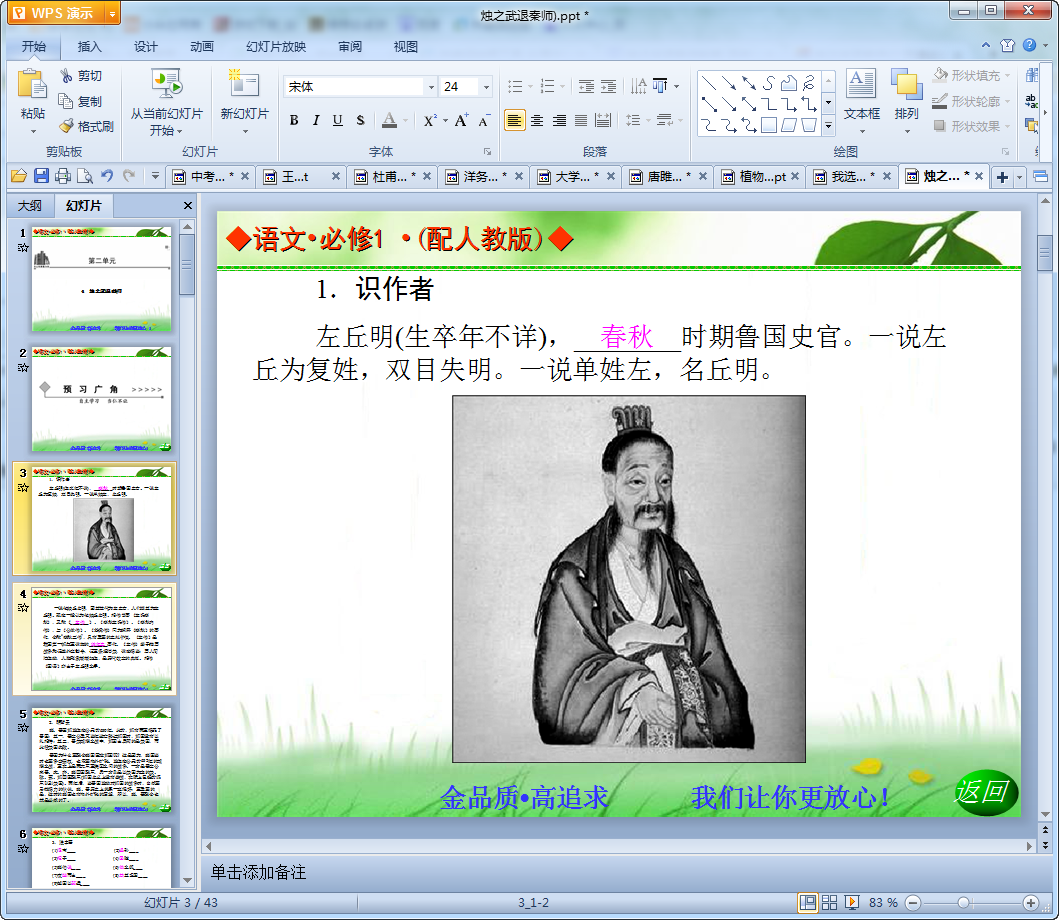Click the decrease indent icon

tap(586, 86)
